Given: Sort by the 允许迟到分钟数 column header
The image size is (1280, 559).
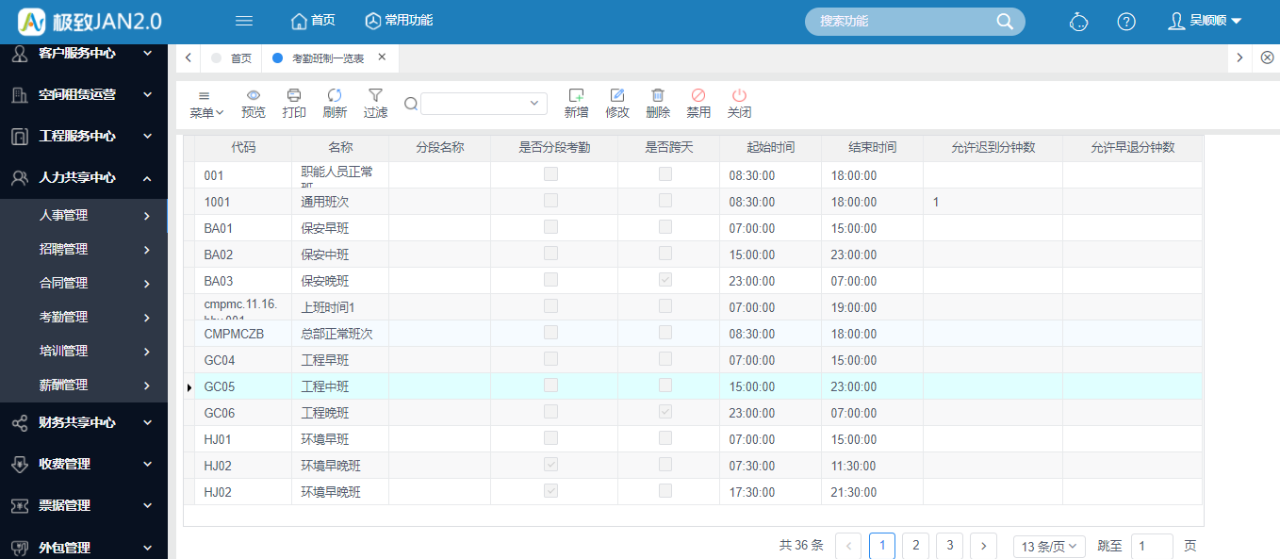Looking at the screenshot, I should pos(993,147).
